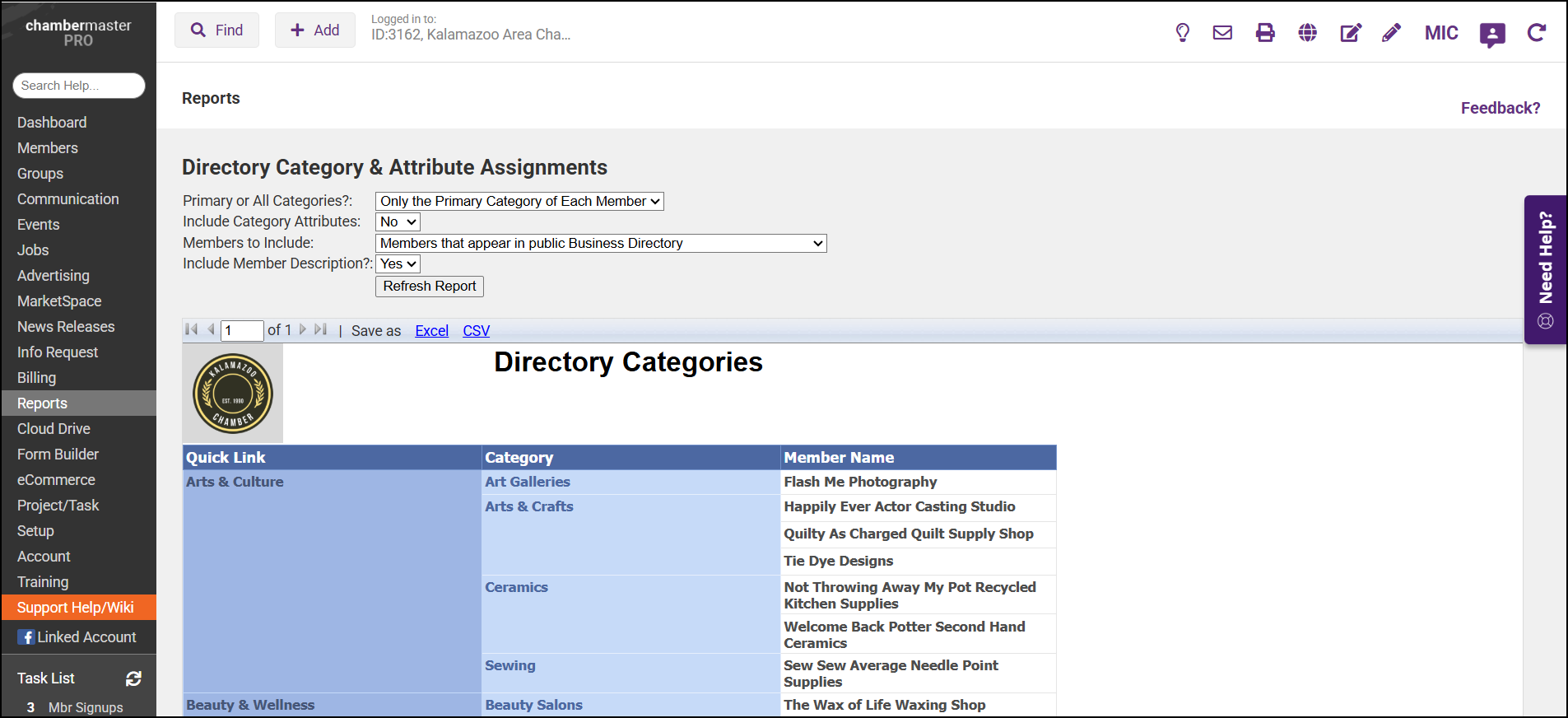Open the Primary or All Categories dropdown

(519, 202)
